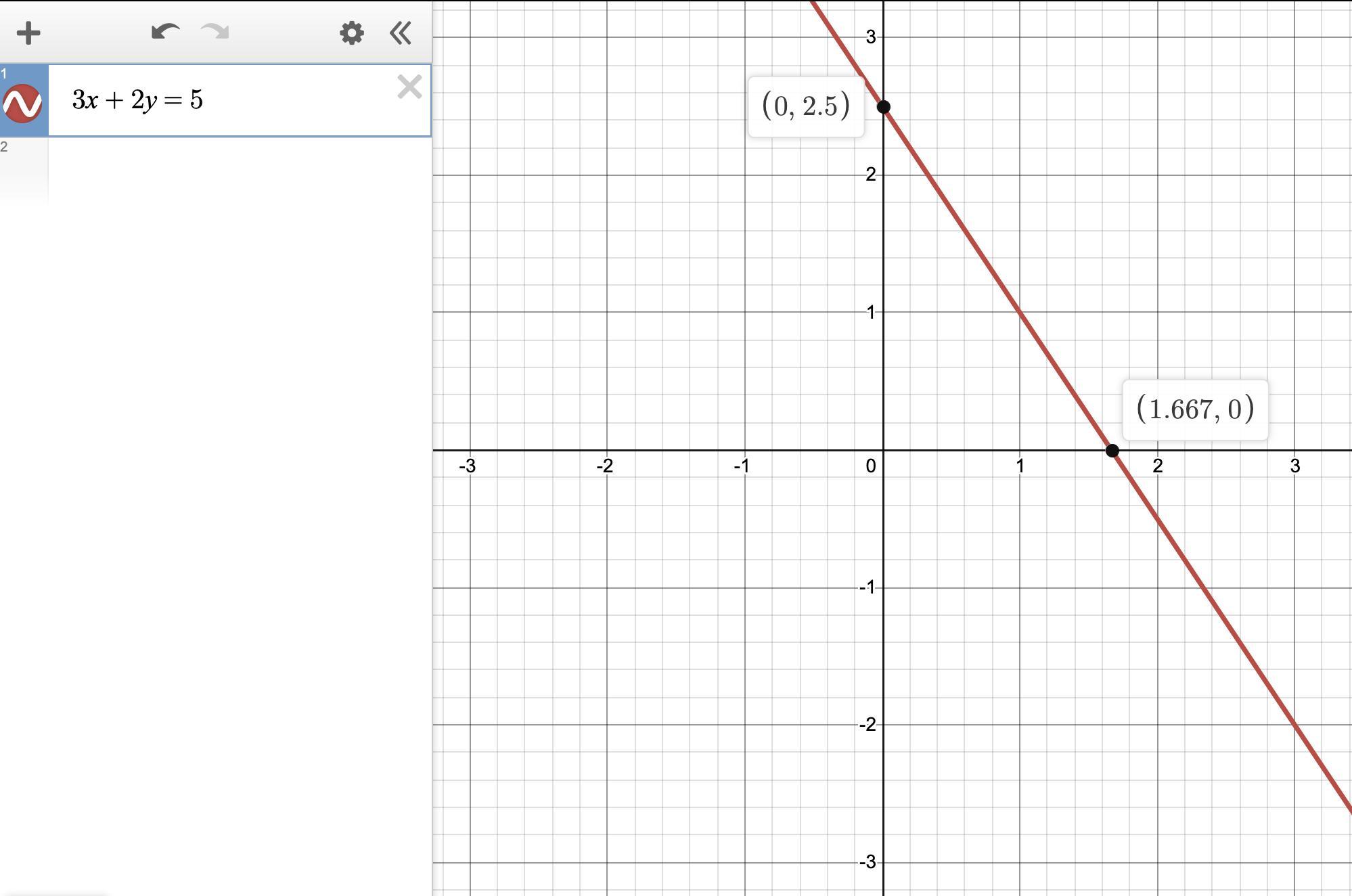Click the Add Item plus icon
1352x896 pixels.
pos(28,33)
